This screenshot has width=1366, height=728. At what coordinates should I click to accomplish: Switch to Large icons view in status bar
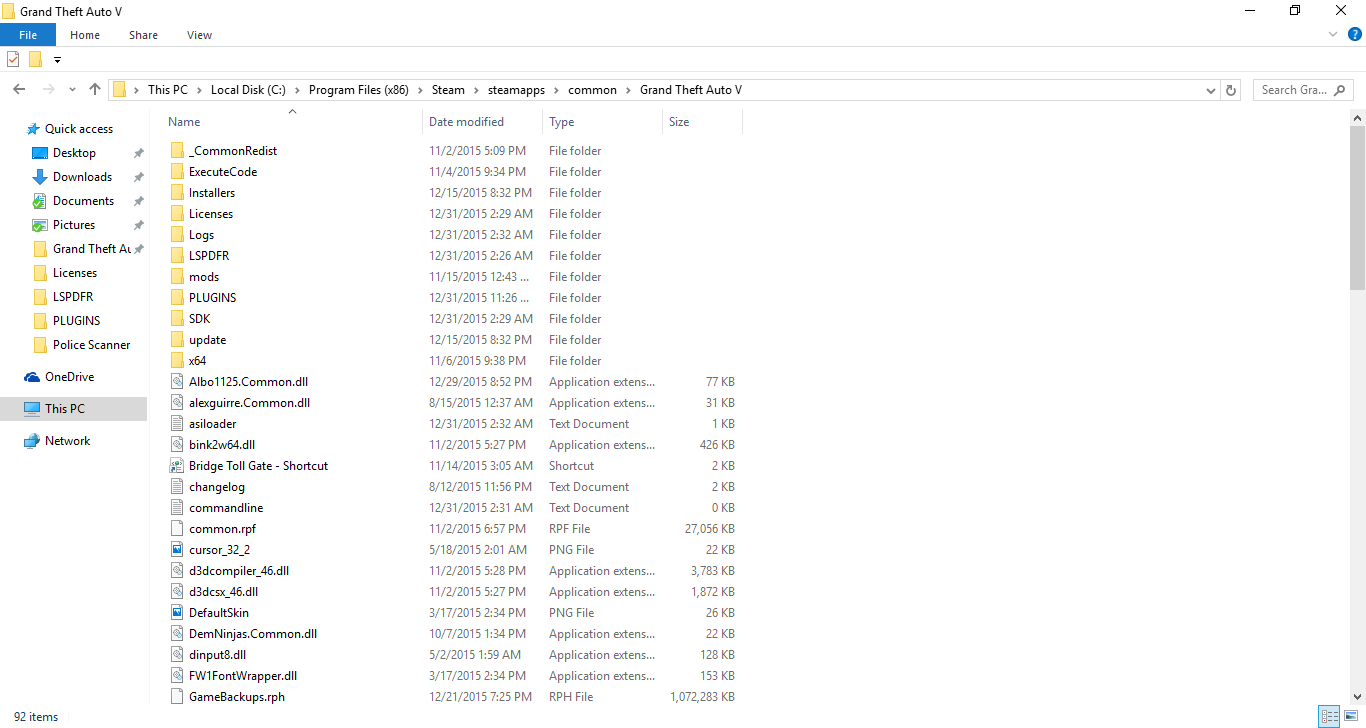[1349, 717]
